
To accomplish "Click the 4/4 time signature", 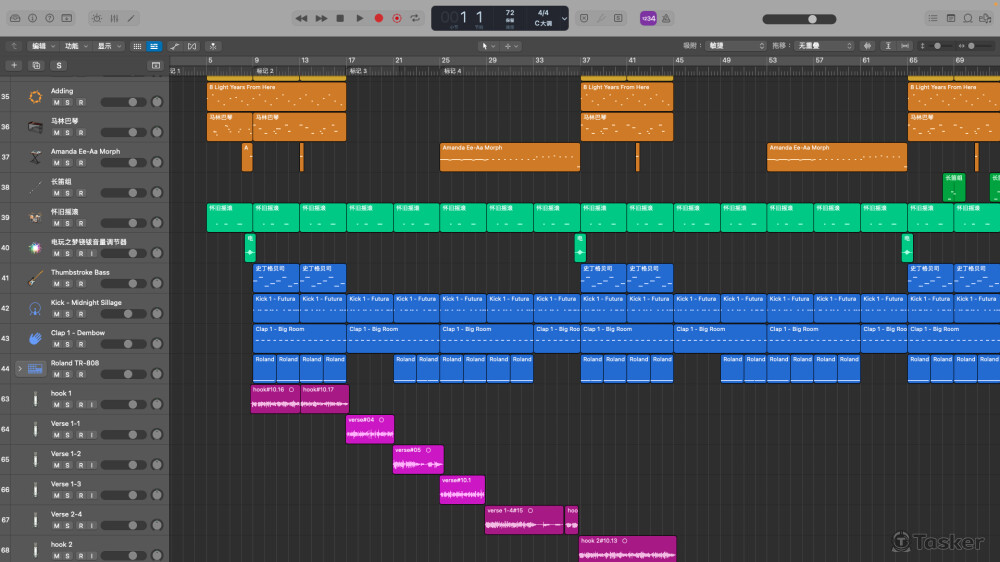I will tap(543, 13).
